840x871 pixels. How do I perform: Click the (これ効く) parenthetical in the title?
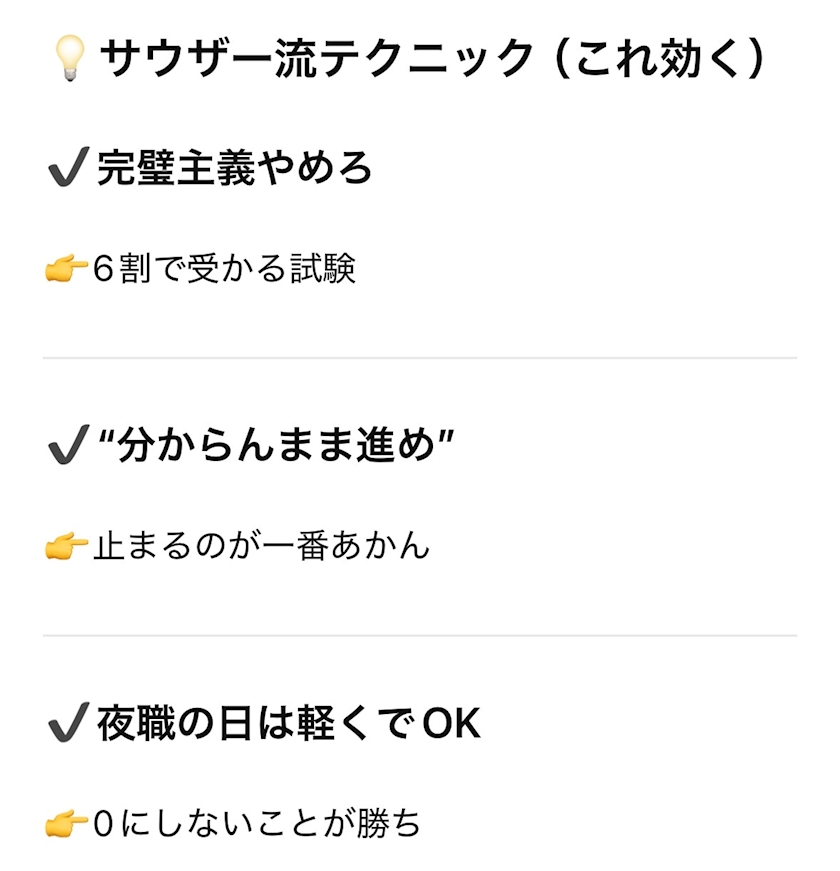click(659, 60)
